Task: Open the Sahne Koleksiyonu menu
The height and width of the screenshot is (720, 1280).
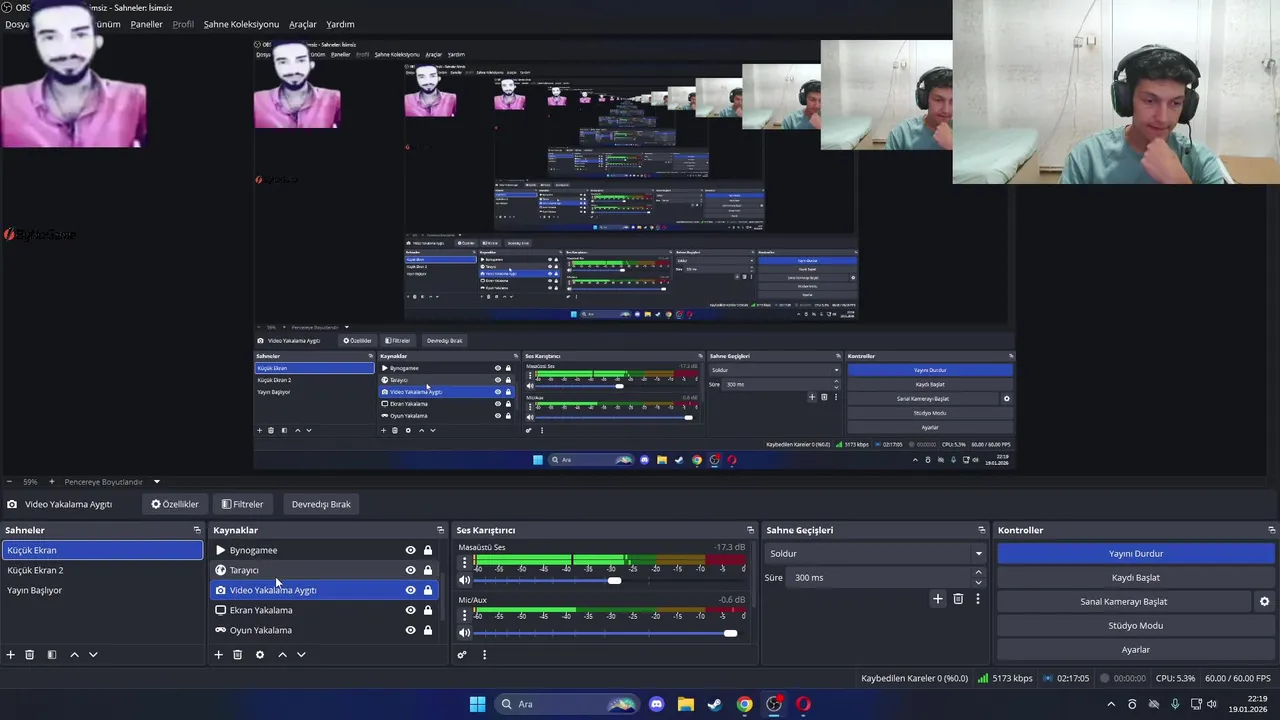Action: [241, 24]
